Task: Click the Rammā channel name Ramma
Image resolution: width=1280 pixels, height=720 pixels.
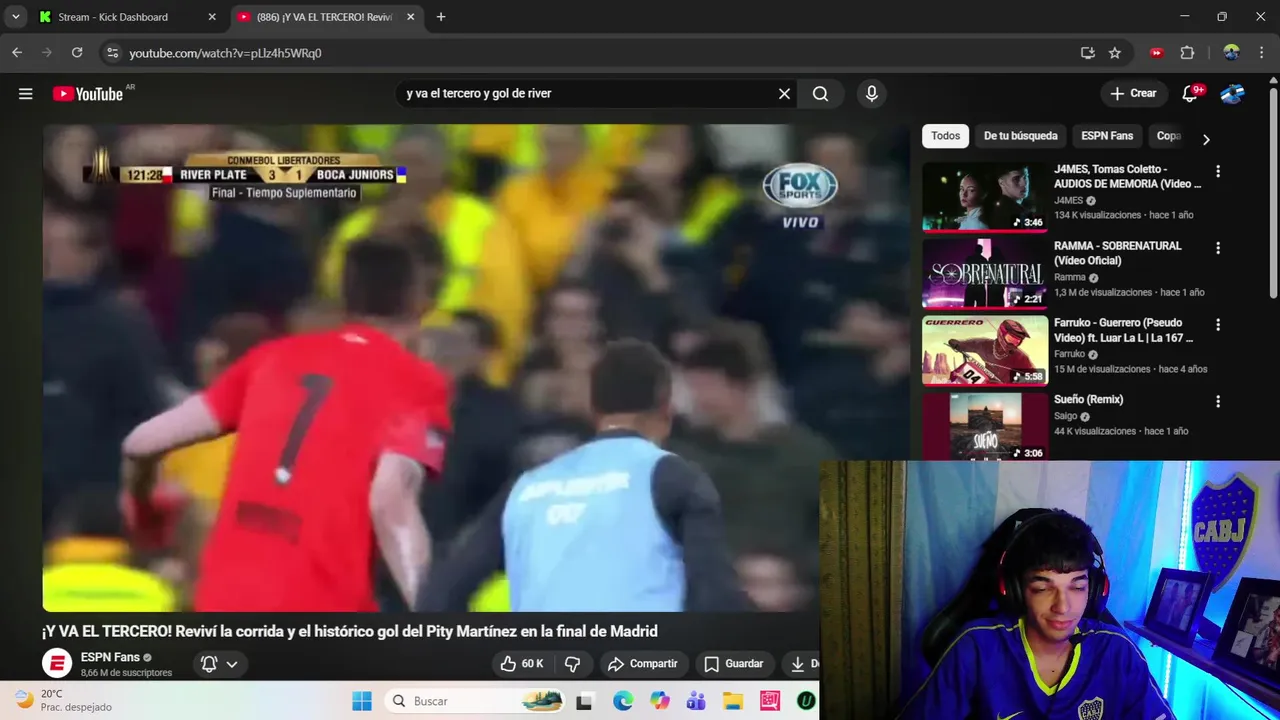Action: 1069,277
